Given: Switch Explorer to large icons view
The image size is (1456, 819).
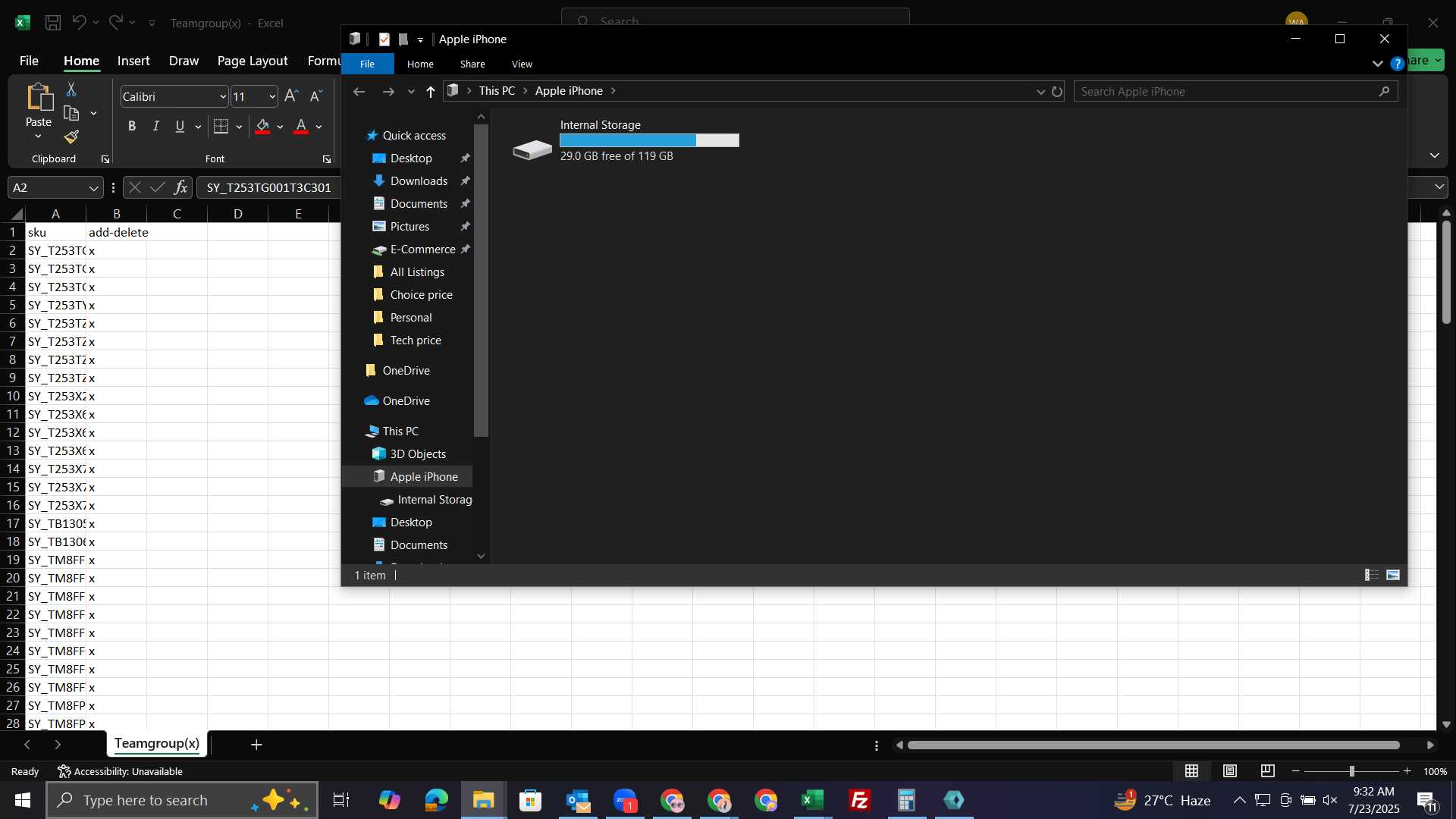Looking at the screenshot, I should tap(1393, 575).
